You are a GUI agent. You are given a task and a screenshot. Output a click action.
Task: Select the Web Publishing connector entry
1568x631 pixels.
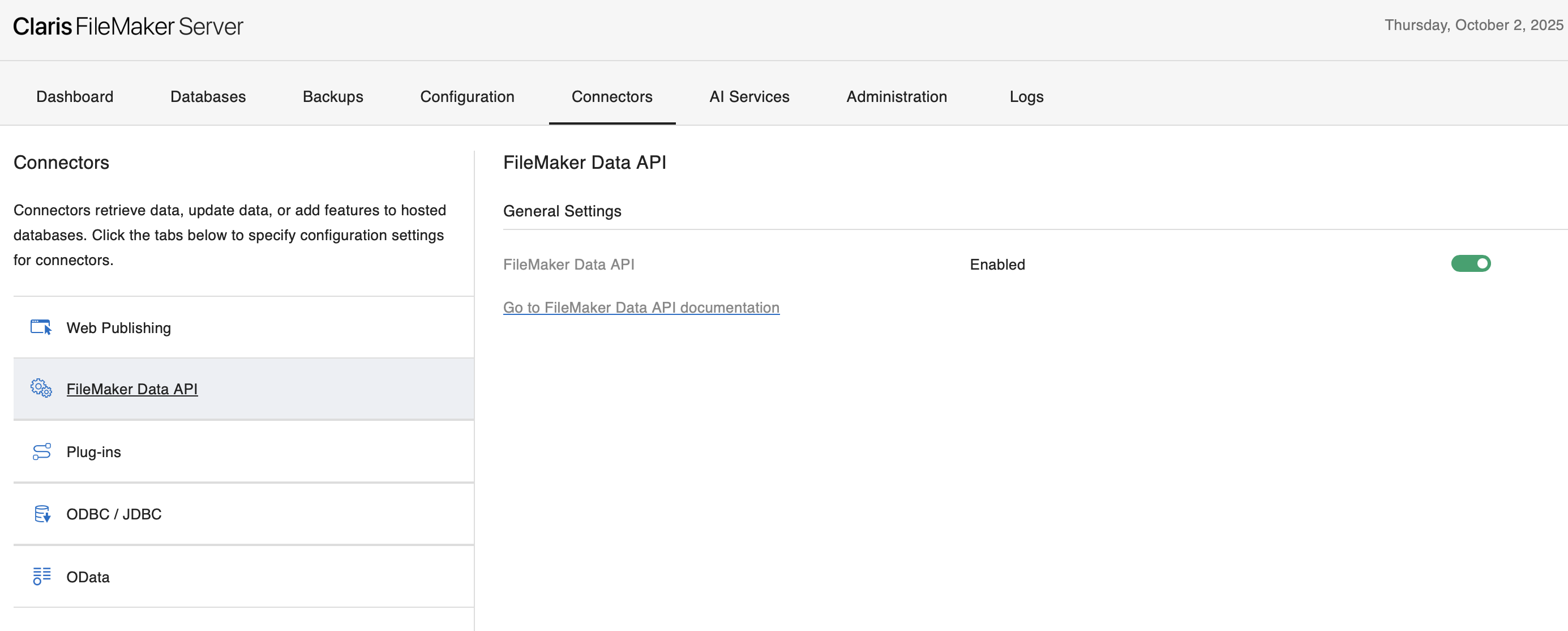coord(119,327)
